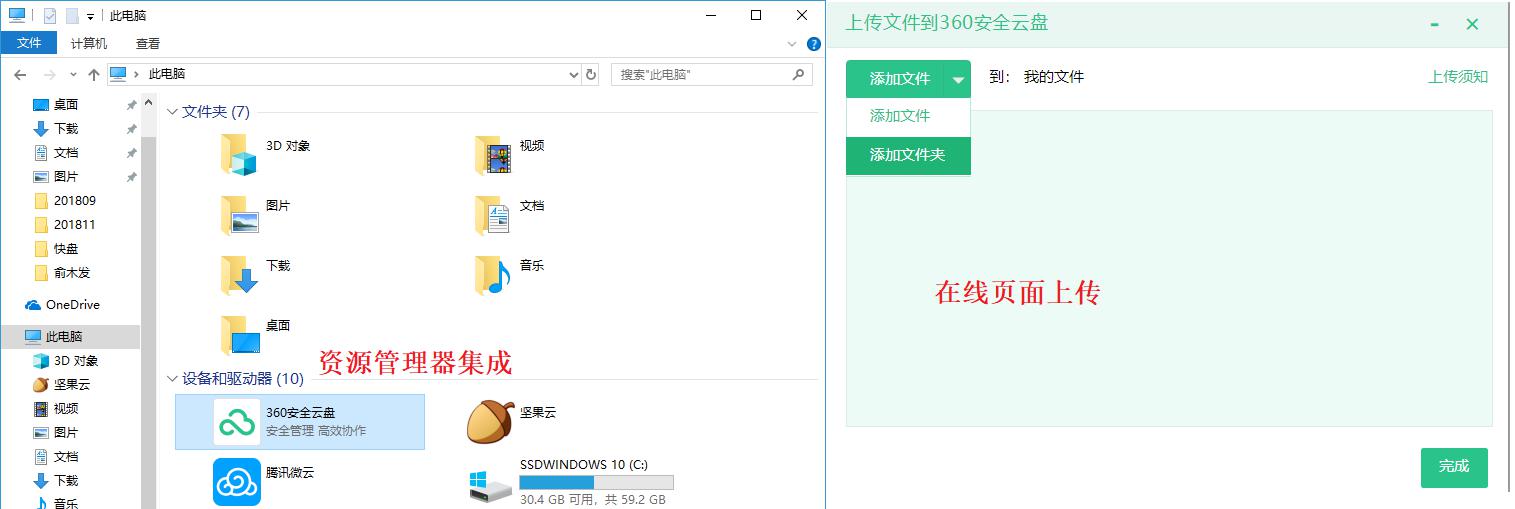Image resolution: width=1515 pixels, height=509 pixels.
Task: Collapse the 文件夹 (7) group
Action: (173, 112)
